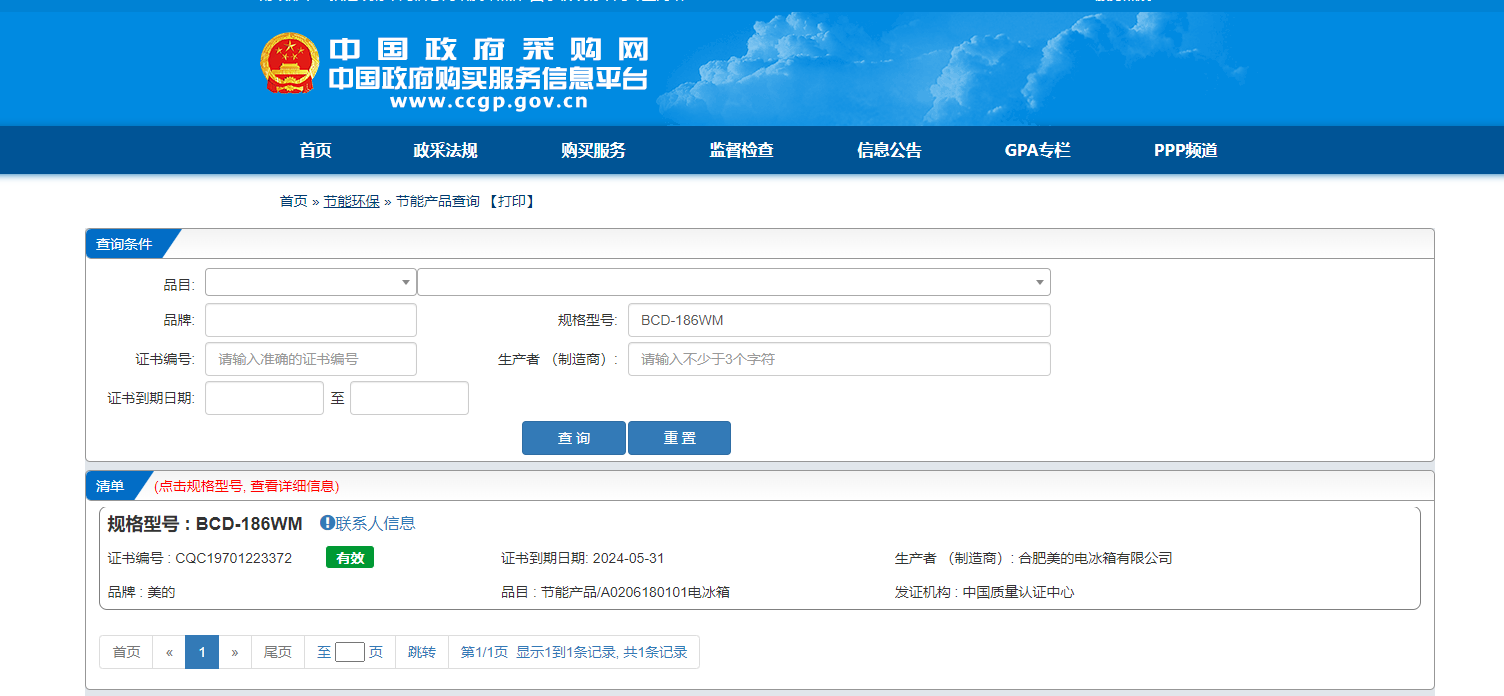Select page 1 in pagination
1504x696 pixels.
[x=202, y=652]
